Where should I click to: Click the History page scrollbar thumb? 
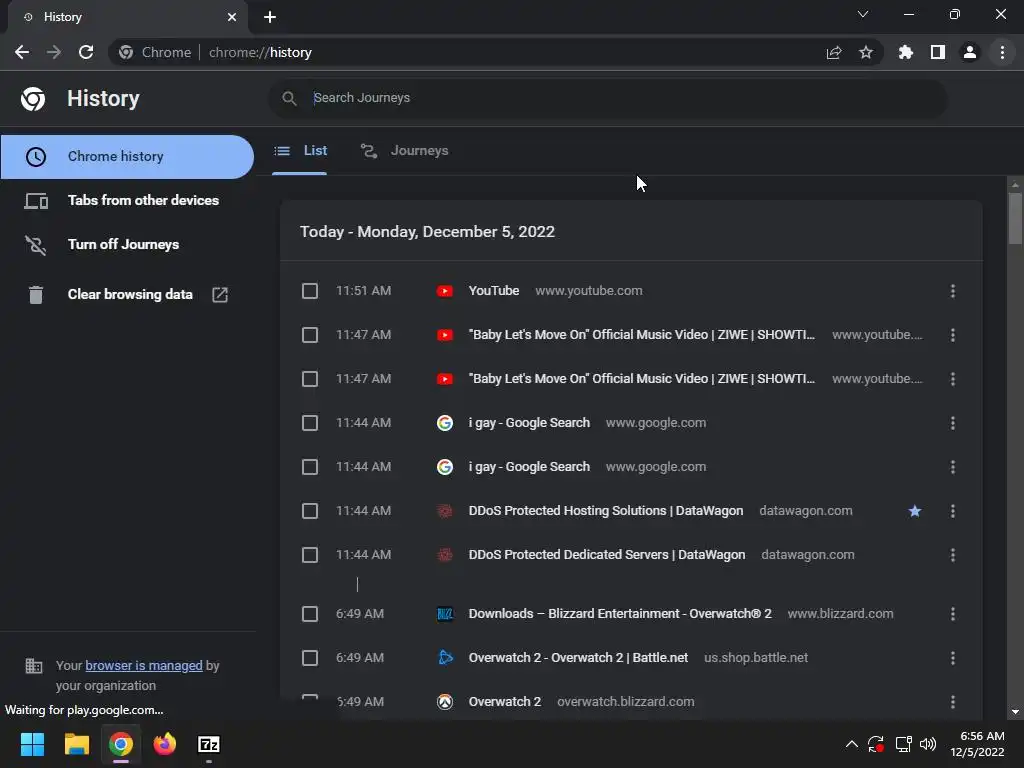pyautogui.click(x=1015, y=219)
